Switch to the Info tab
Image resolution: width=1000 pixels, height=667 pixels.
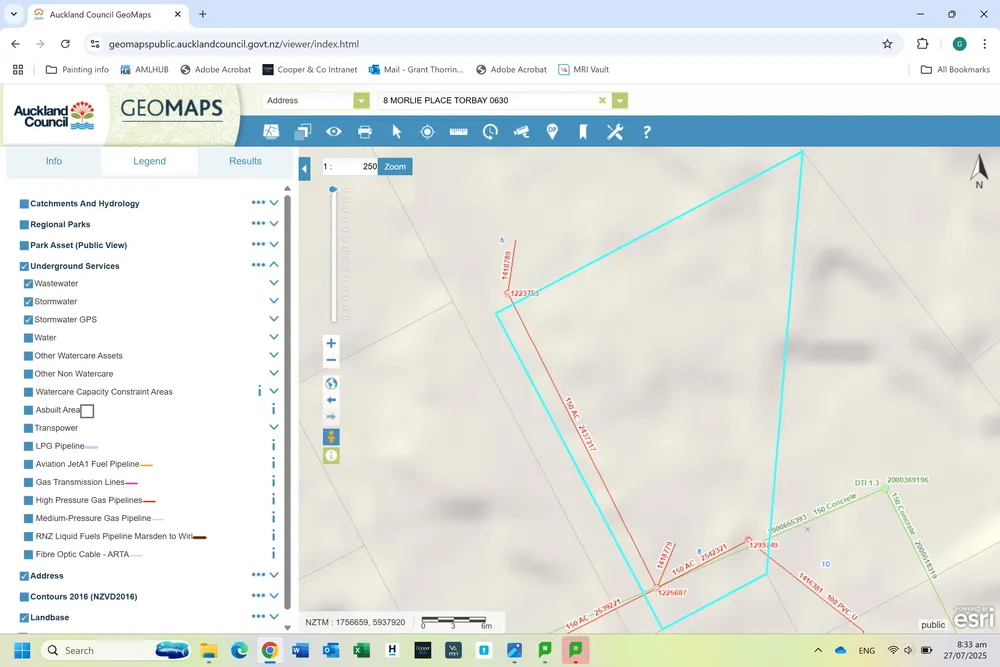(x=54, y=161)
